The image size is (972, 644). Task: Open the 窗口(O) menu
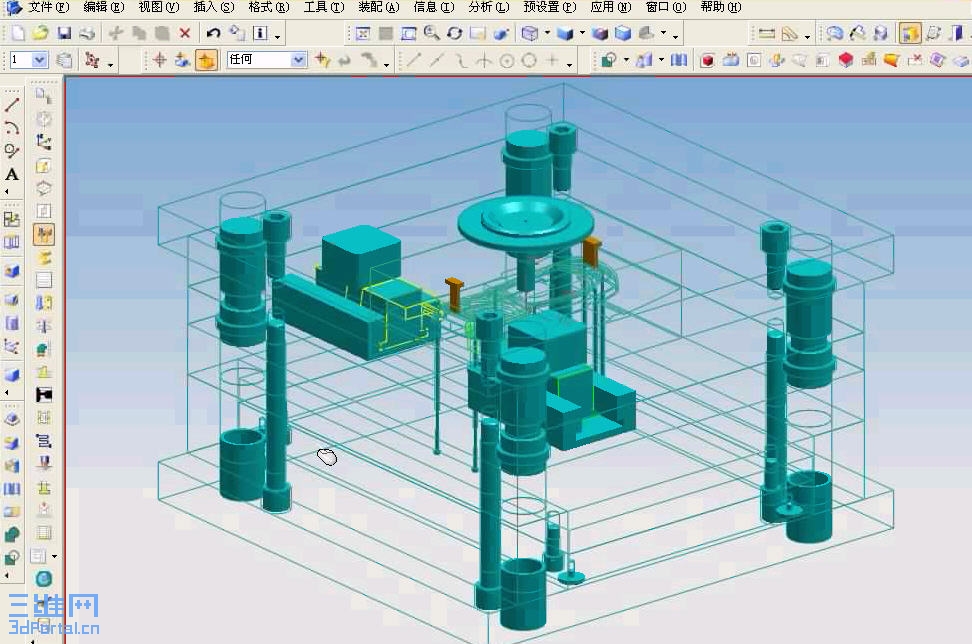click(666, 7)
